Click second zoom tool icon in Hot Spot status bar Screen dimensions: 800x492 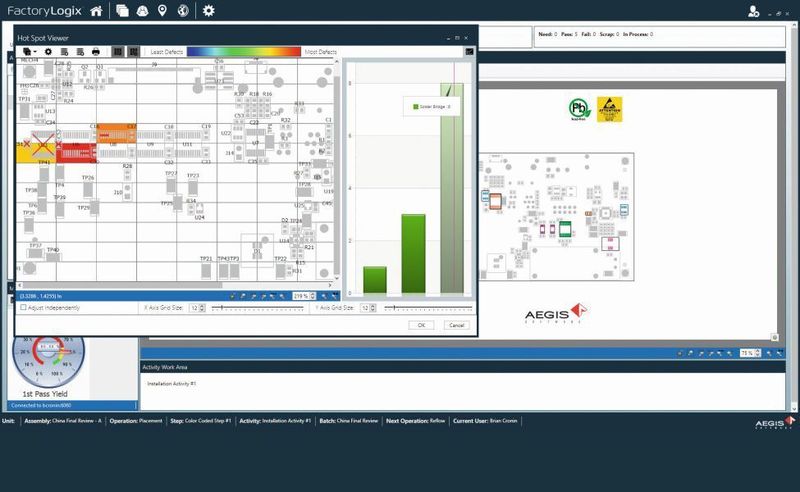tap(243, 296)
